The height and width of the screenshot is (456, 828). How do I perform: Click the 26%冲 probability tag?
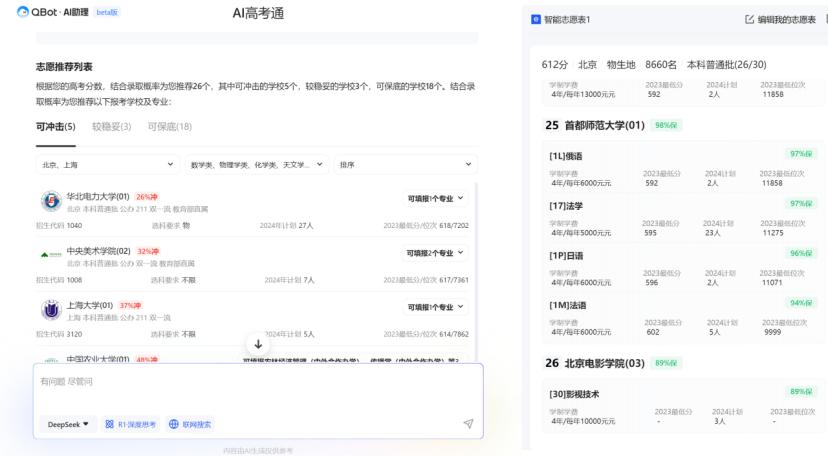click(146, 197)
